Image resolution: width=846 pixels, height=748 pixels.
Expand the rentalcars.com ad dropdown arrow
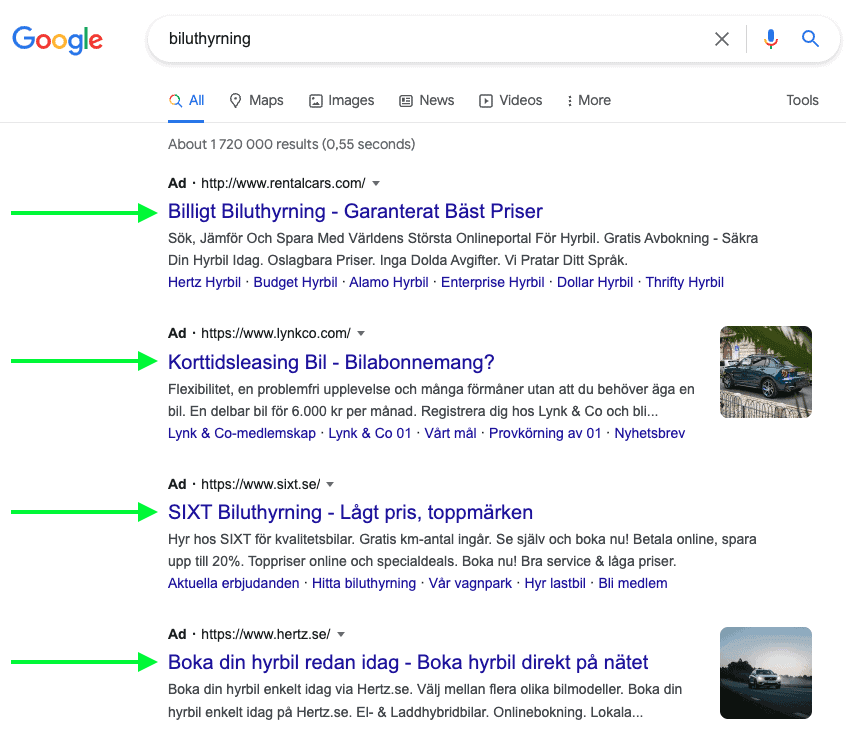pos(376,183)
